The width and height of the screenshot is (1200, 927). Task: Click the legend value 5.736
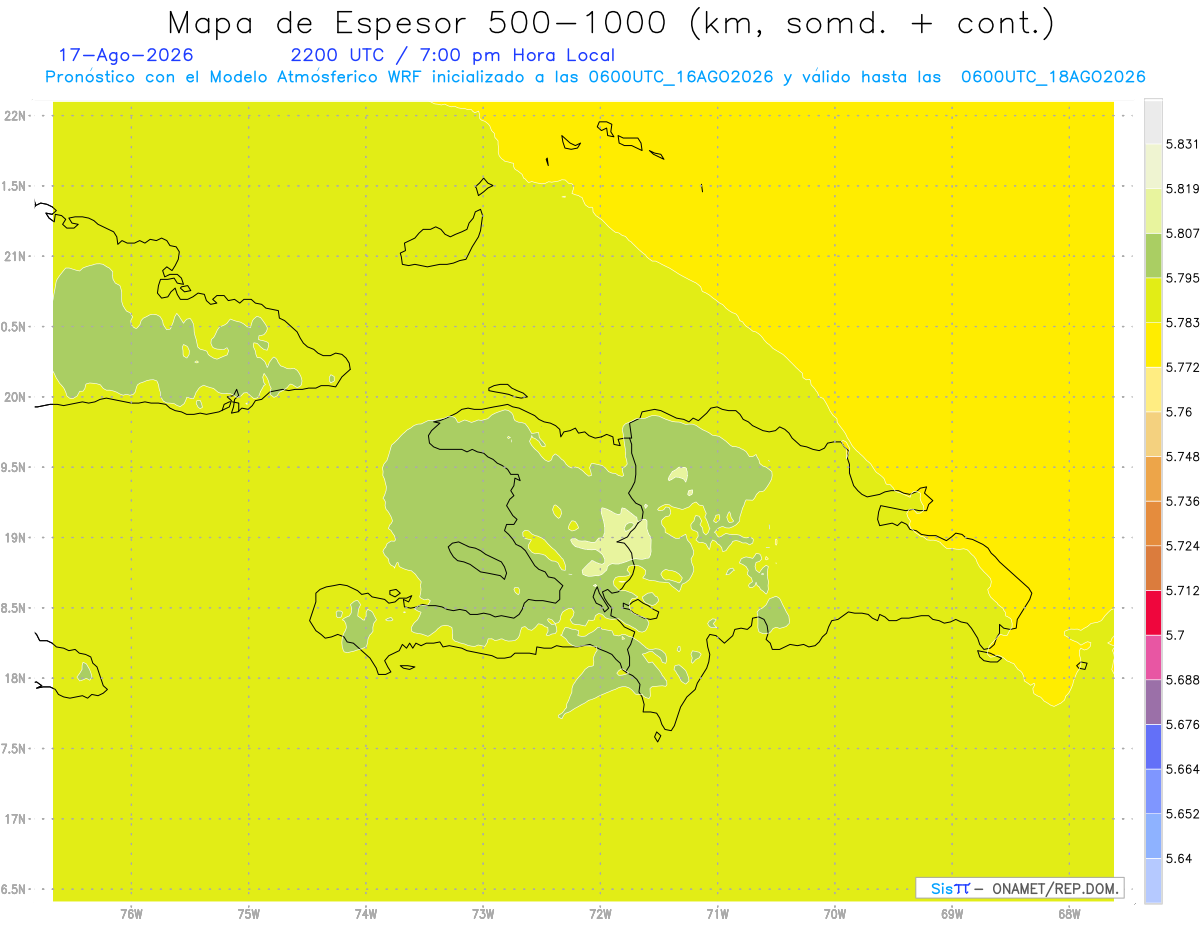(1182, 501)
